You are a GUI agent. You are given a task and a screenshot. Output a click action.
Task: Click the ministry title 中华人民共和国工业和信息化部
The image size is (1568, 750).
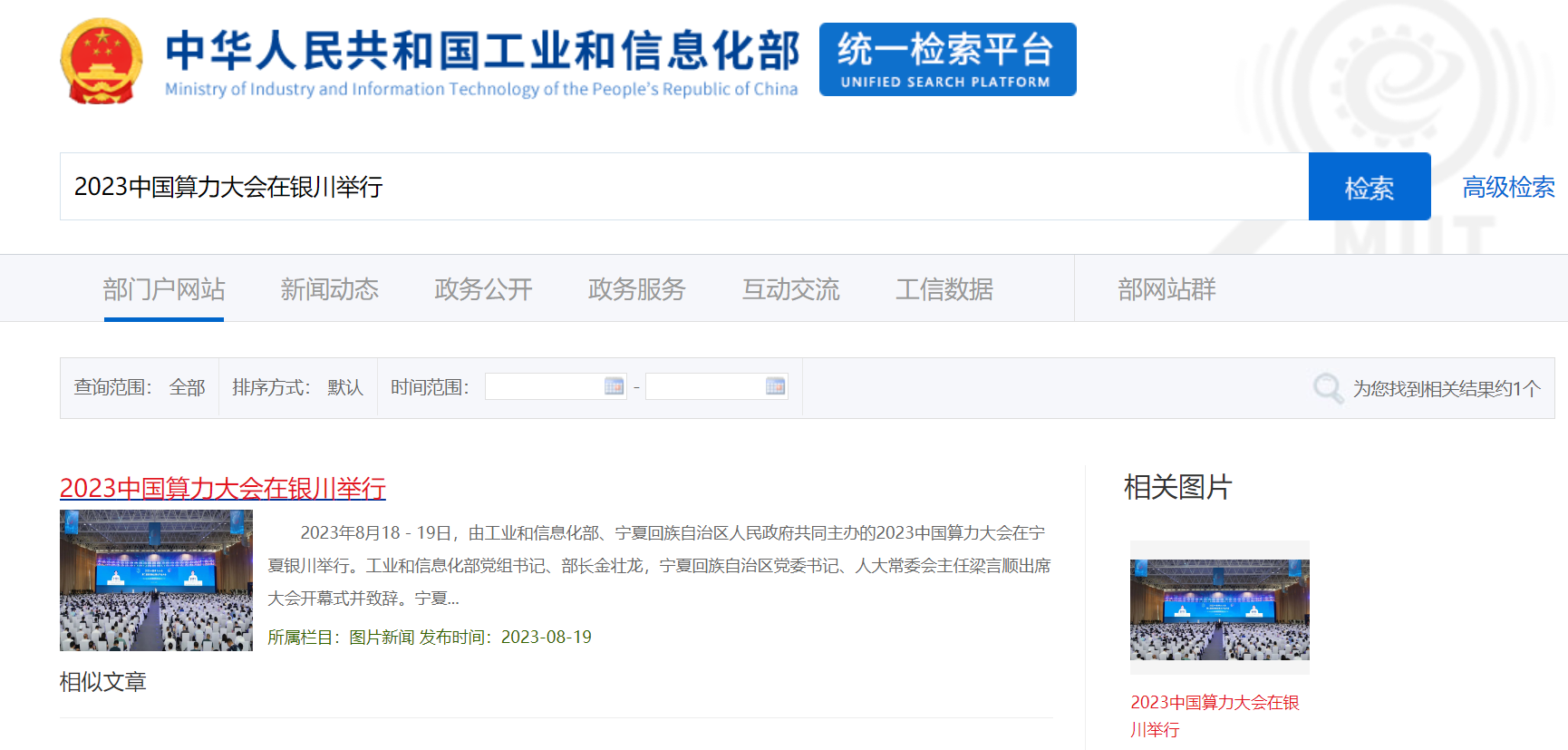point(482,50)
